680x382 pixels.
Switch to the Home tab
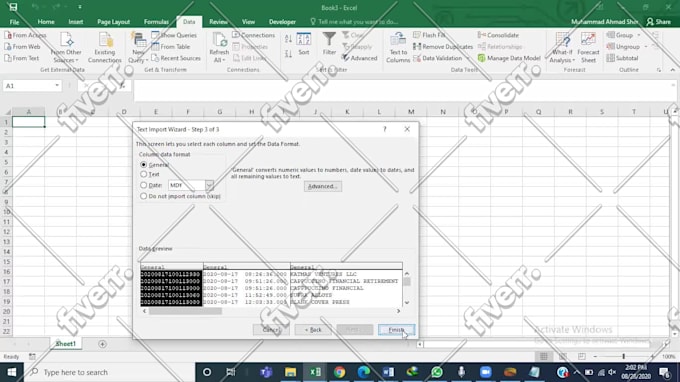(46, 22)
